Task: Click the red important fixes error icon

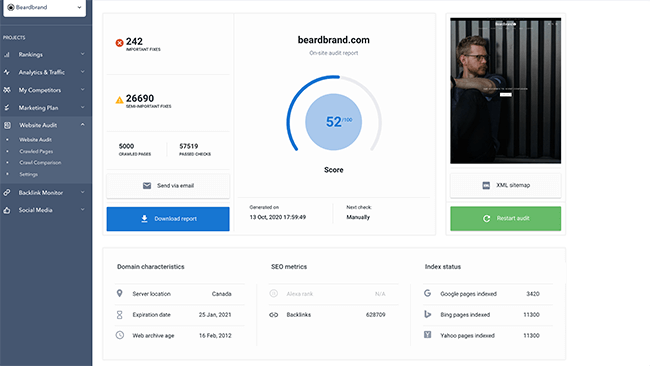Action: 119,43
